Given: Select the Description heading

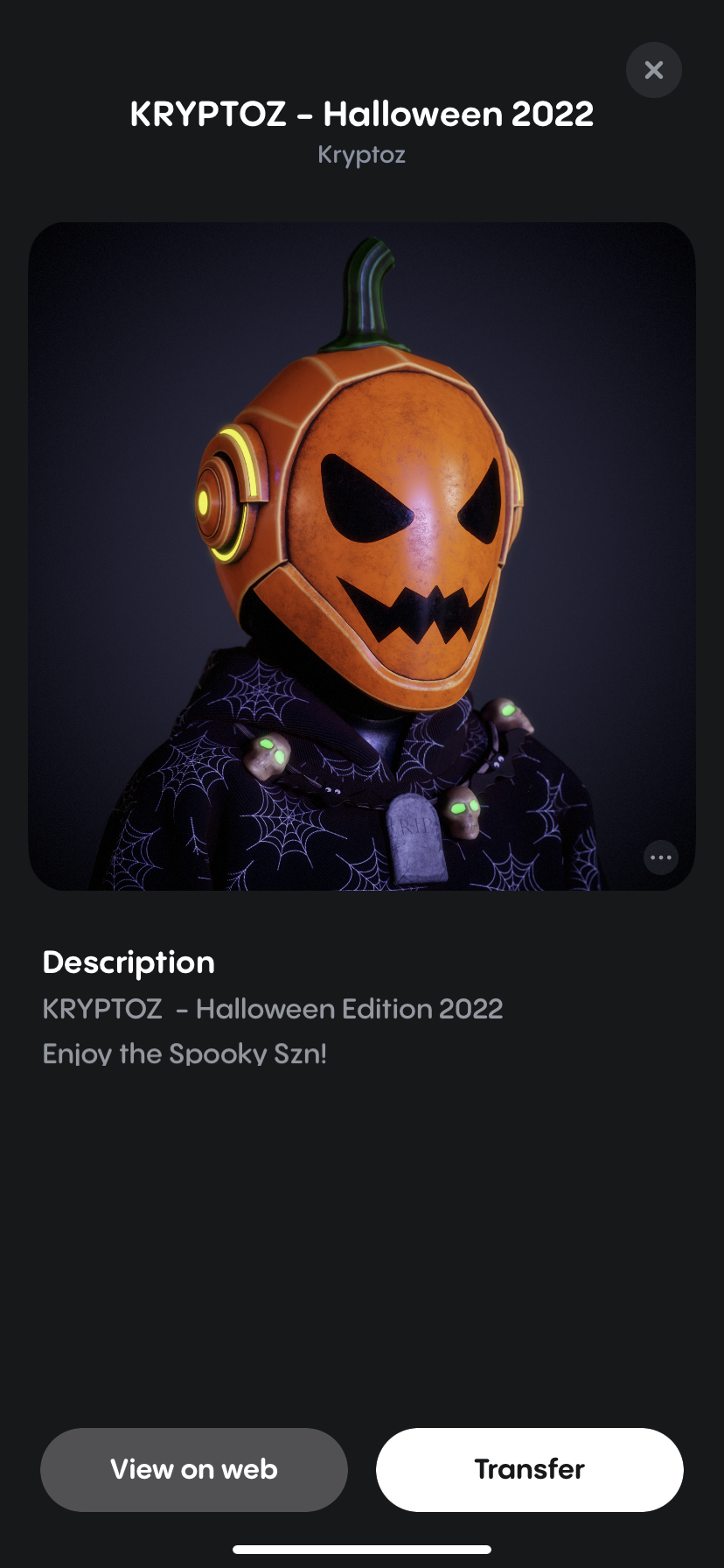Looking at the screenshot, I should click(x=129, y=962).
